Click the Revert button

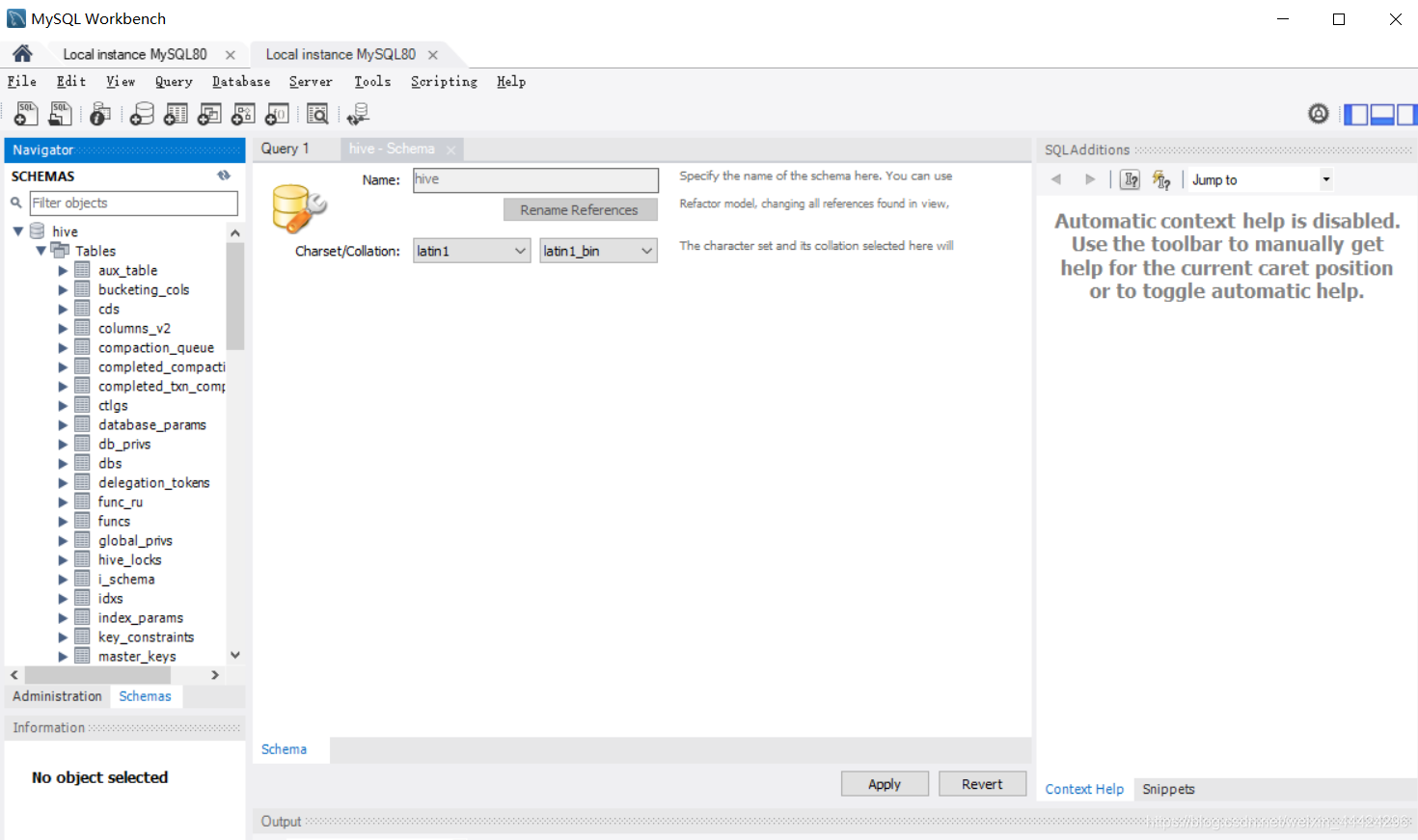pyautogui.click(x=982, y=784)
